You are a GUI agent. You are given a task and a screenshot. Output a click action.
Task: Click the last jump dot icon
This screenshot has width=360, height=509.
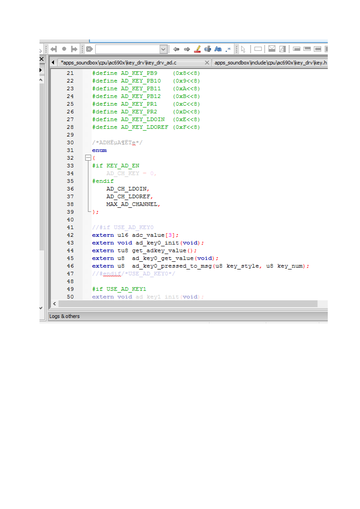[x=64, y=49]
